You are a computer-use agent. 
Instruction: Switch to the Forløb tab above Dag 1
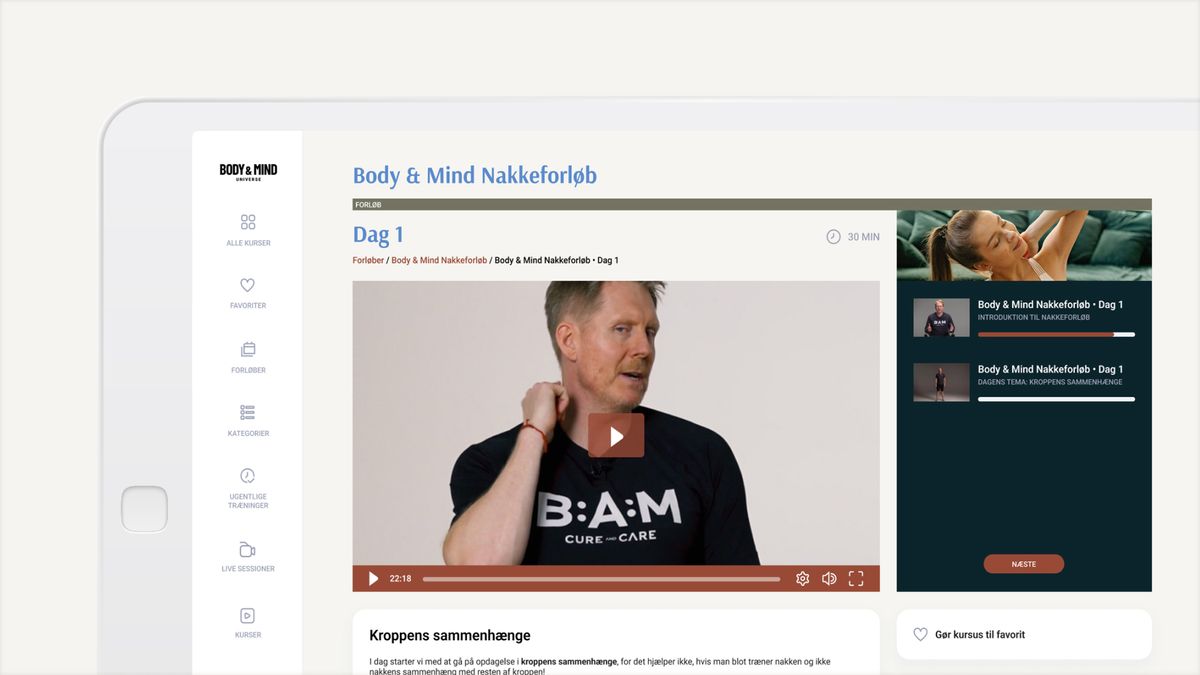[x=369, y=204]
